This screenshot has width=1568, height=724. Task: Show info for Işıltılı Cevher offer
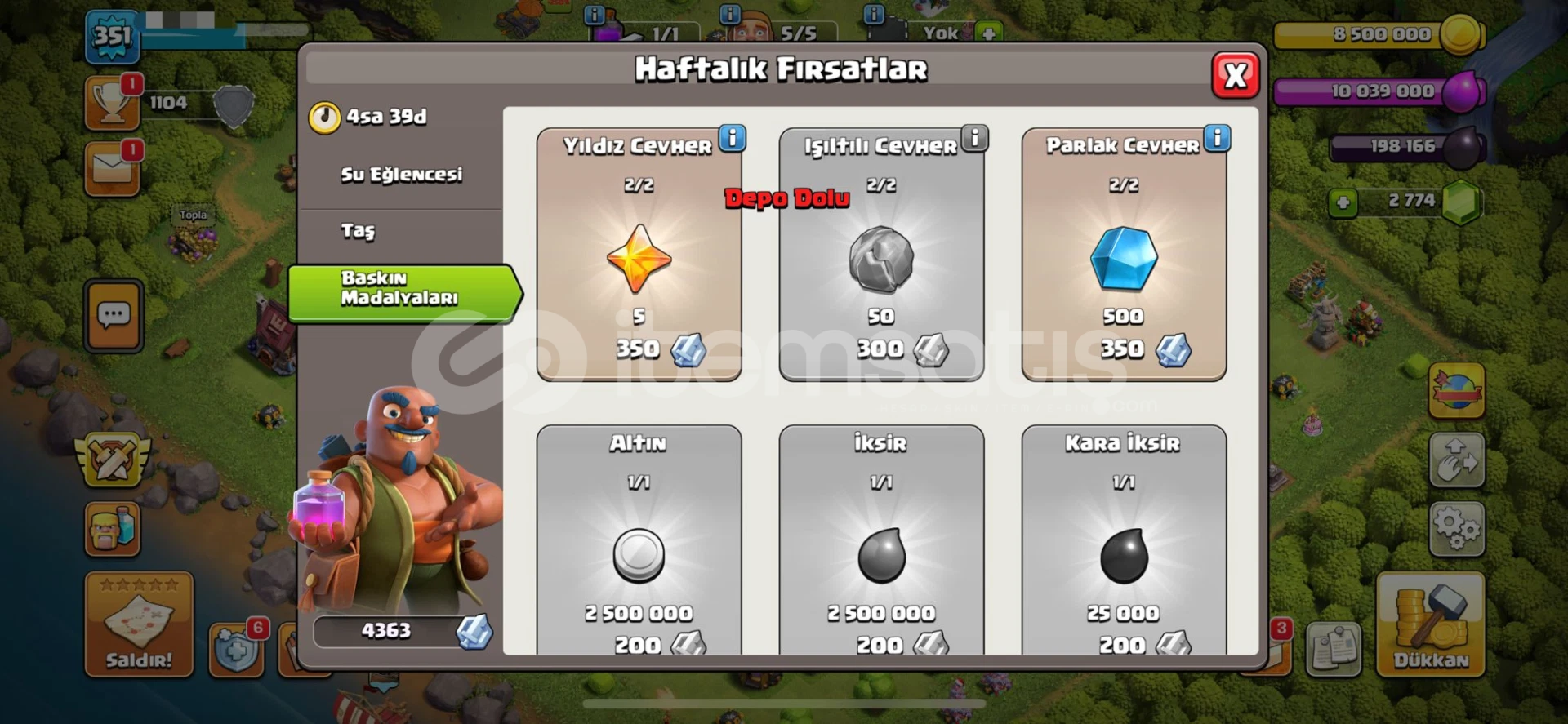point(974,138)
